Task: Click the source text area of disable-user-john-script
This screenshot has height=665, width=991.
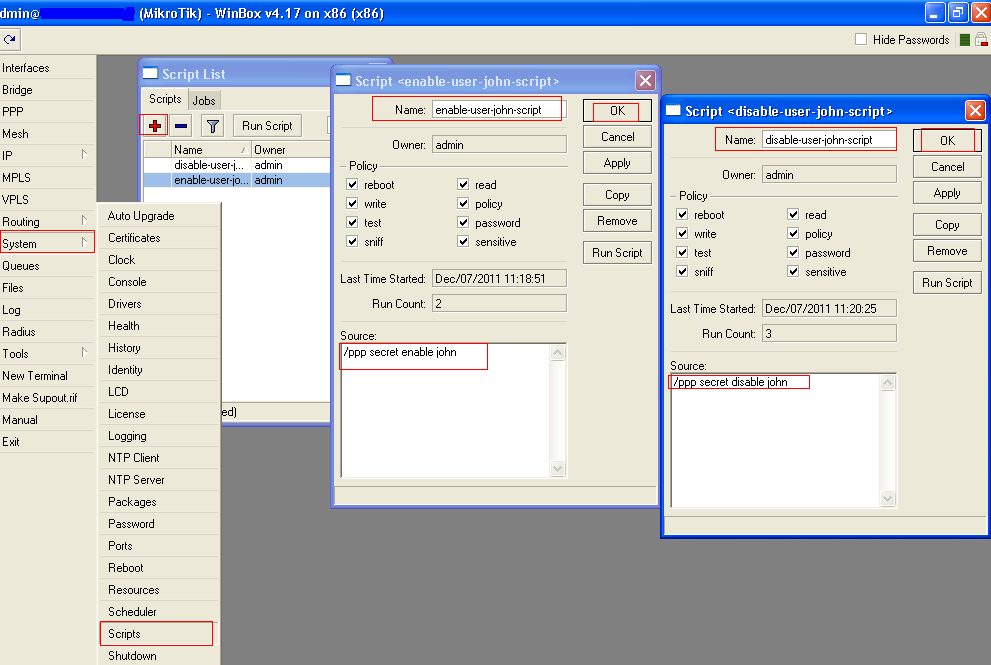Action: [x=775, y=440]
